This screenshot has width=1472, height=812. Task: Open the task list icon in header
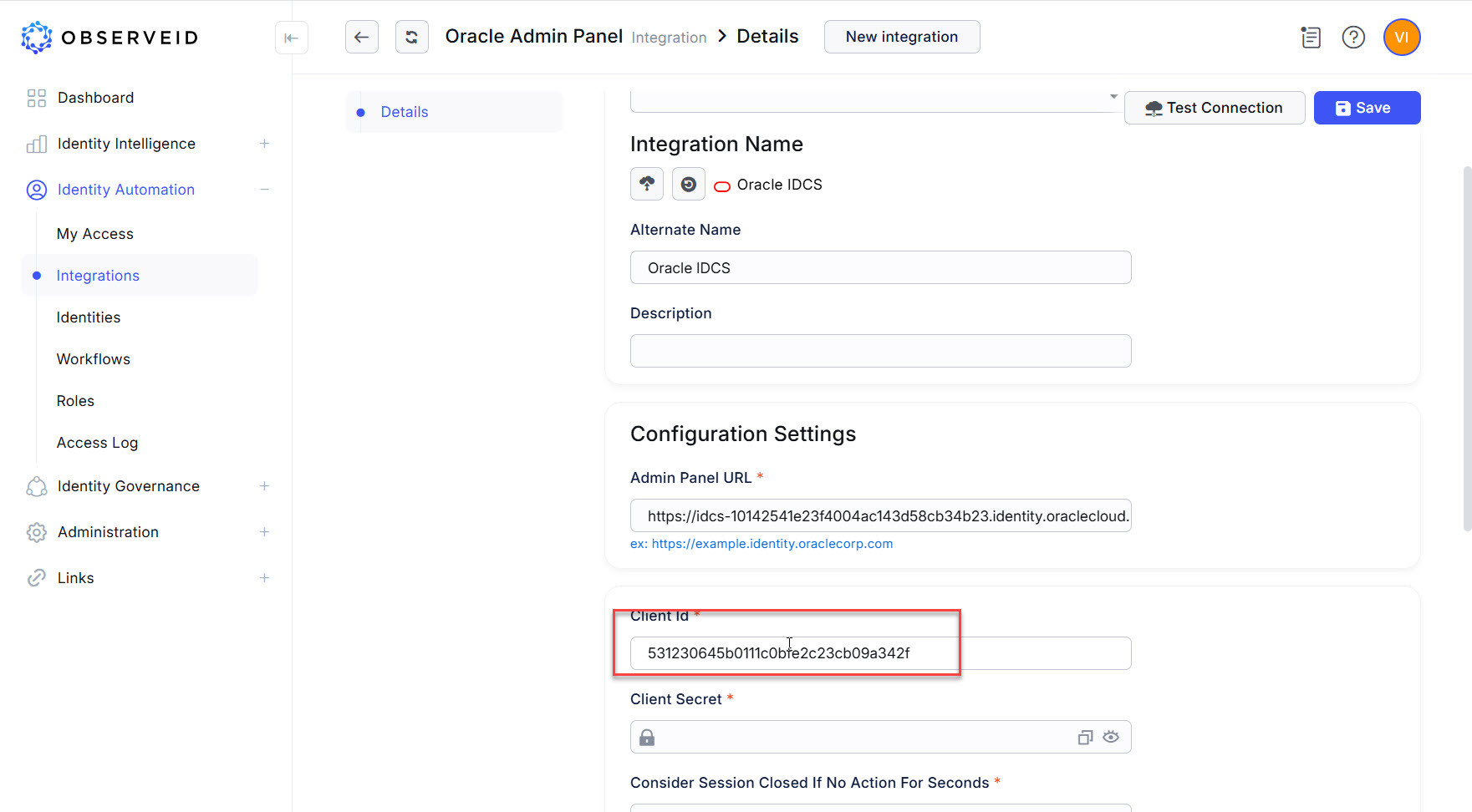click(x=1310, y=38)
